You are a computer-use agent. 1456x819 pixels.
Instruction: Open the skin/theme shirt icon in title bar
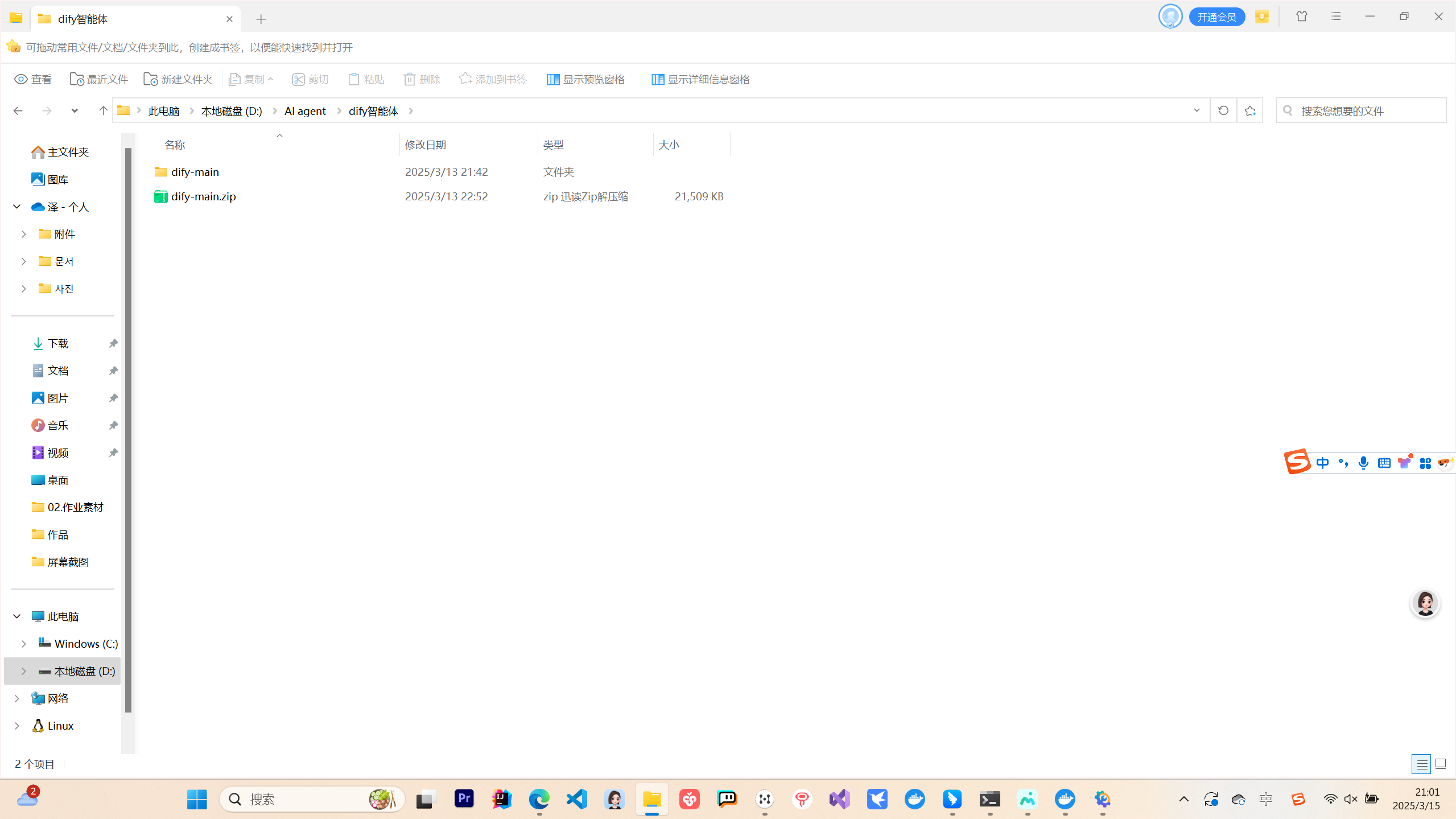1301,17
